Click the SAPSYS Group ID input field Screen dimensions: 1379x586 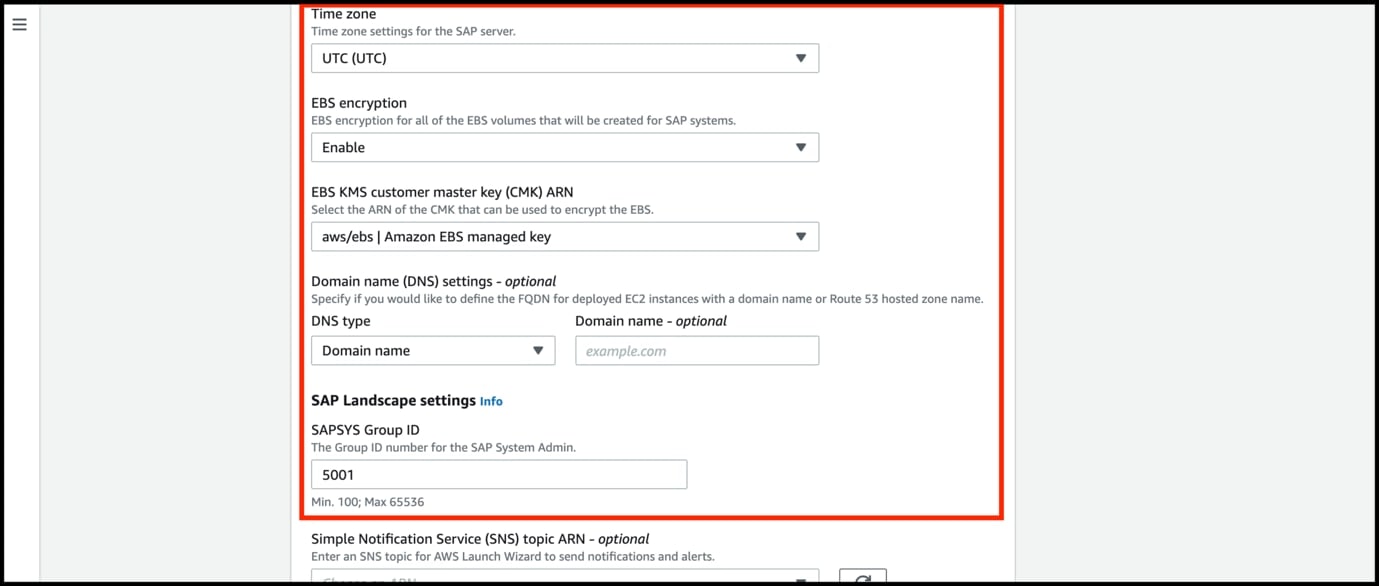[x=499, y=475]
